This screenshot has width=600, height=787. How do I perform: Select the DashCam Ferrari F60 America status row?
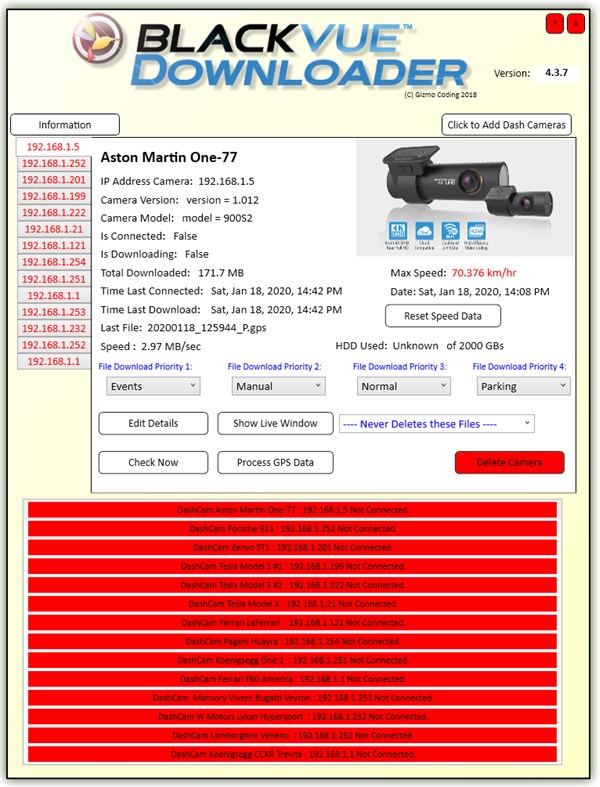pyautogui.click(x=292, y=679)
